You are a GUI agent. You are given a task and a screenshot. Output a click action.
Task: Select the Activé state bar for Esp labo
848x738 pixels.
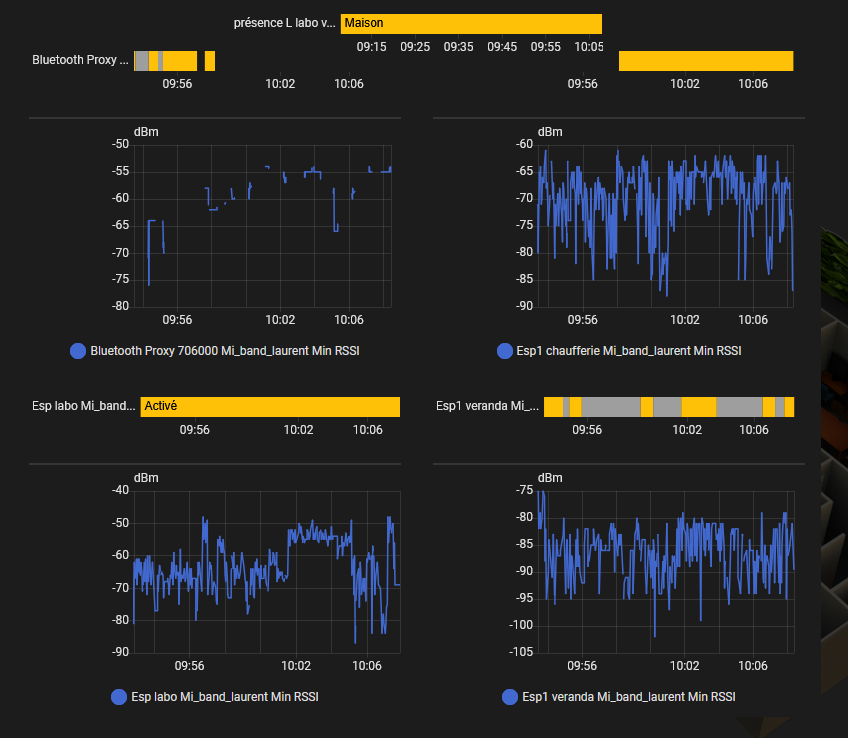click(270, 407)
